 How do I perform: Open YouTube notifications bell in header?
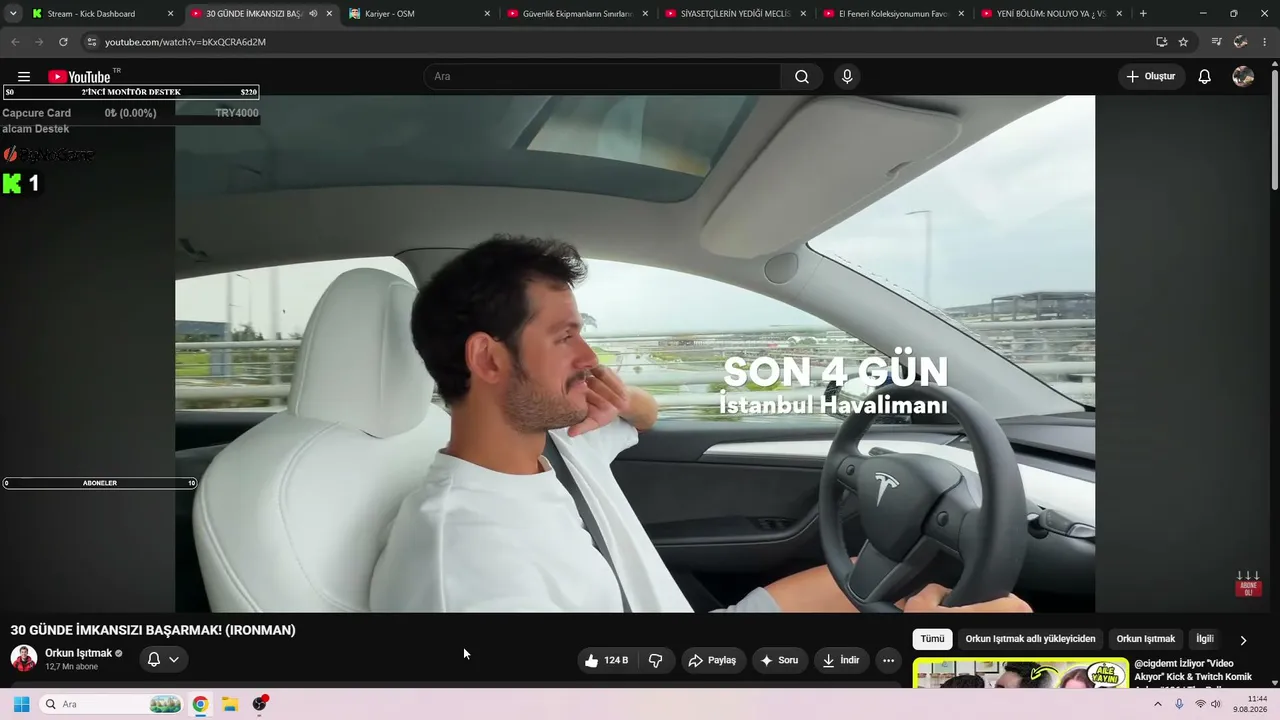point(1205,77)
